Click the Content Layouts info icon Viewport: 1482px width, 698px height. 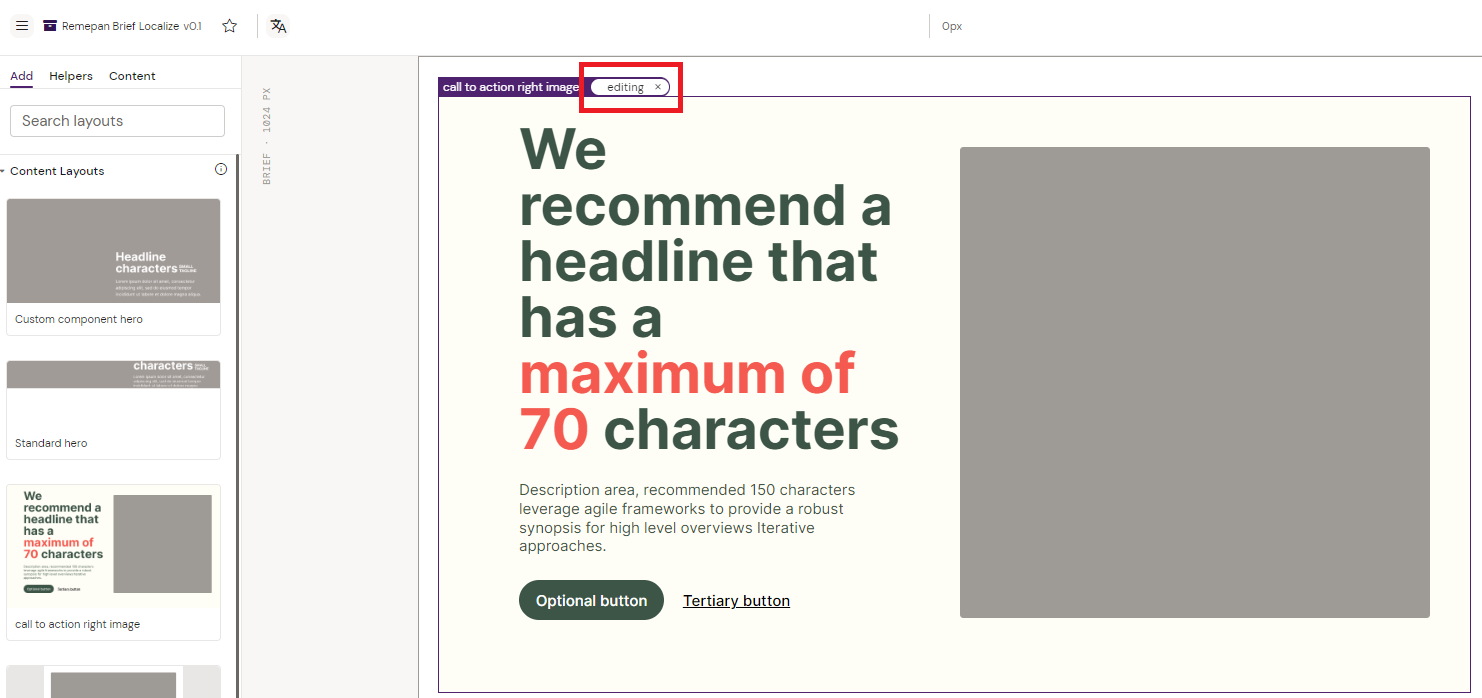(221, 170)
